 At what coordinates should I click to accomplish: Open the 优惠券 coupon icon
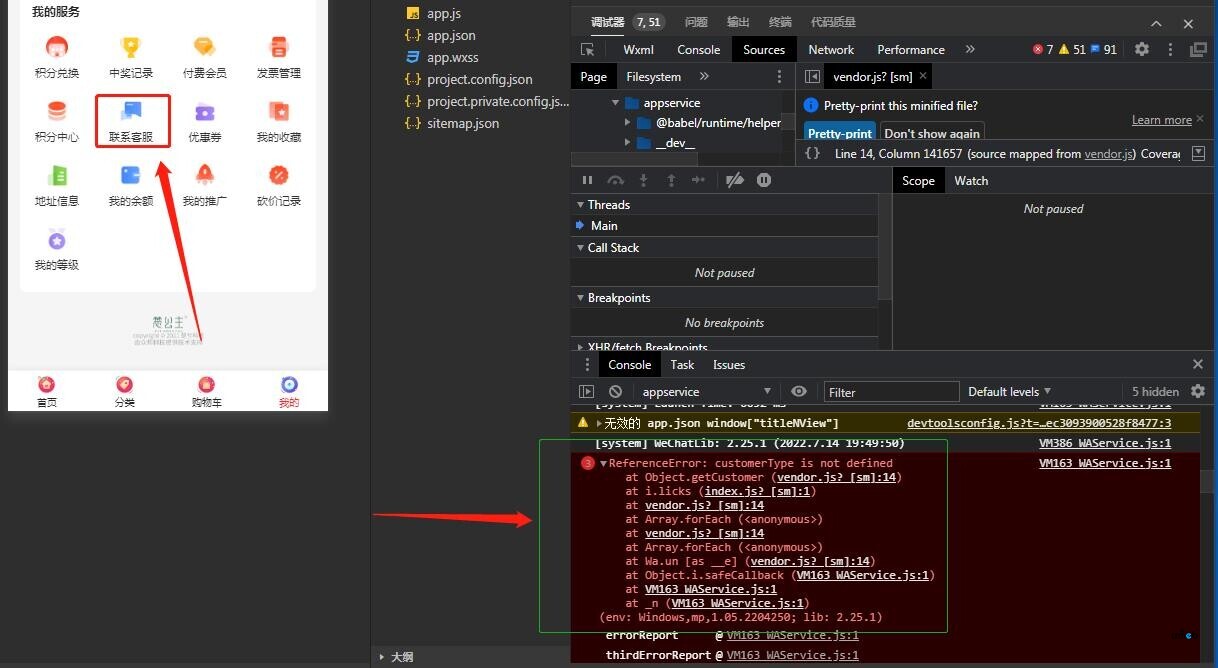point(205,121)
